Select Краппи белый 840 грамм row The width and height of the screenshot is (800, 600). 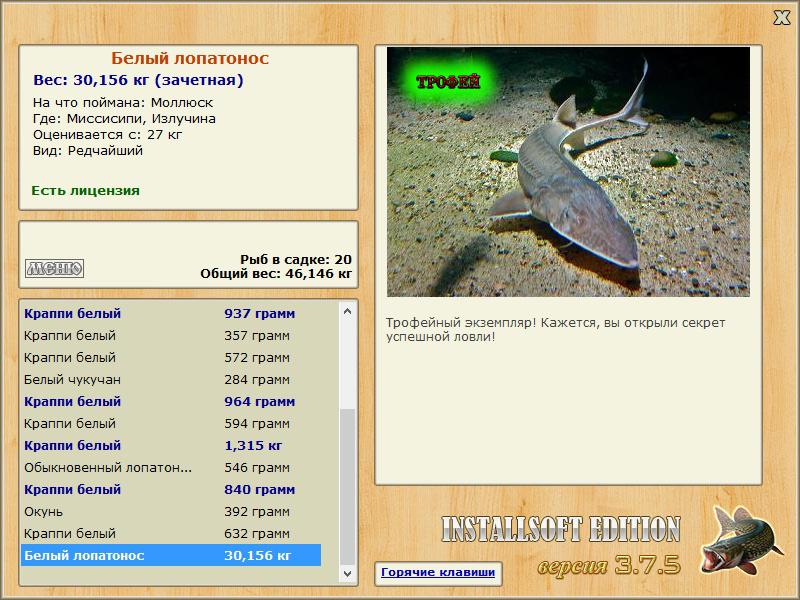(171, 489)
